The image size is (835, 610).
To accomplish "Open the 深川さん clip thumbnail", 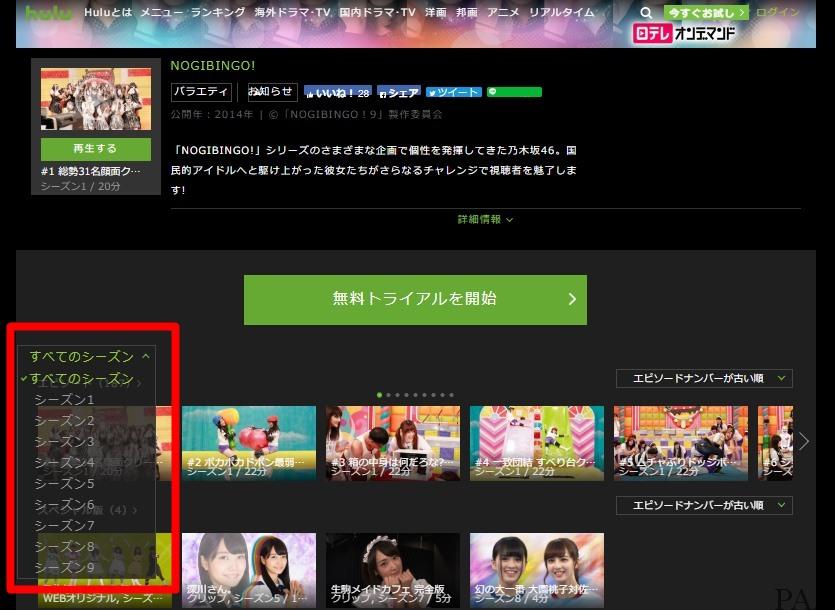I will coord(249,570).
